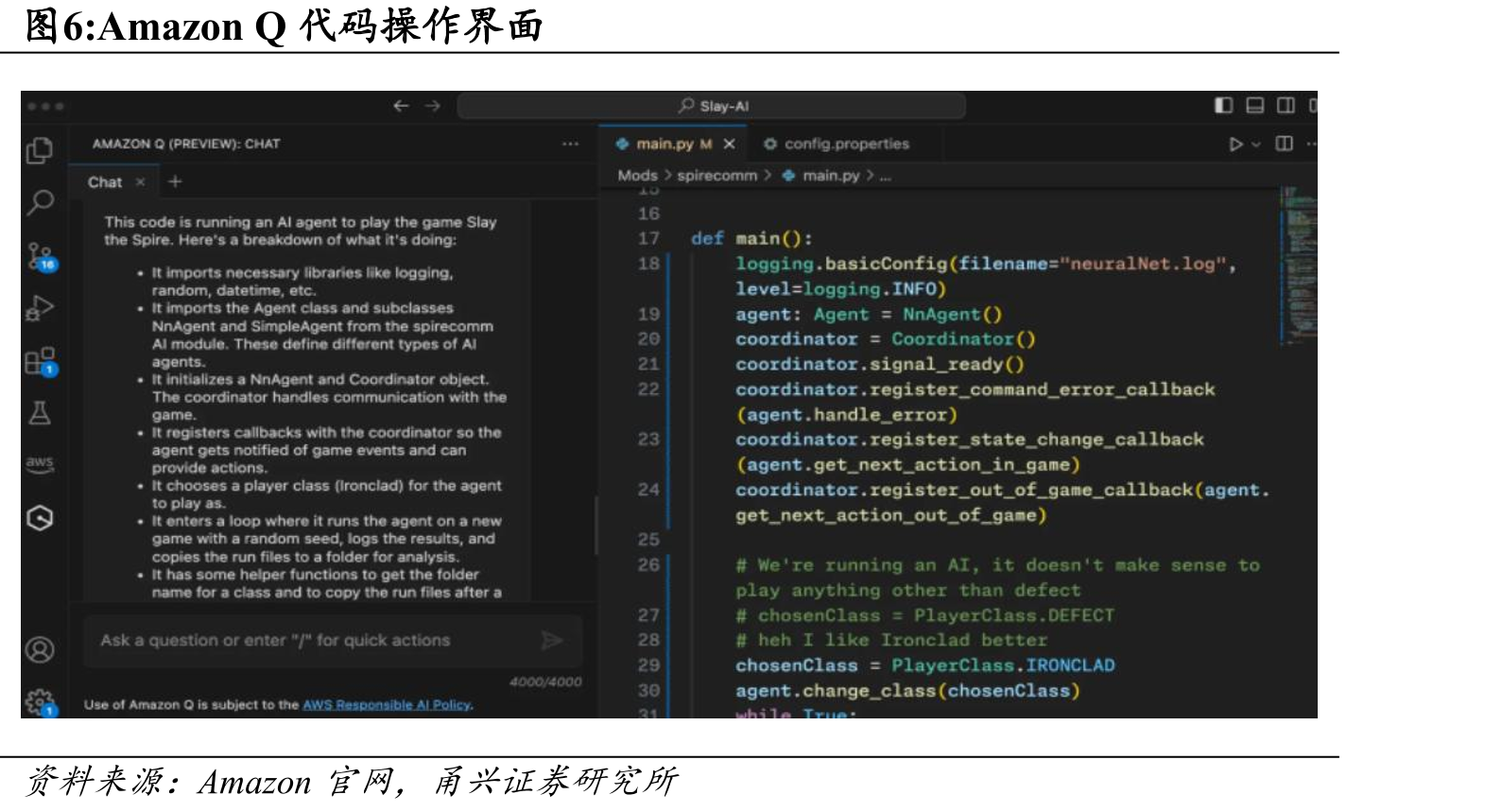1485x812 pixels.
Task: Click the 'agent.change_class(chosenClass)' line
Action: [x=907, y=691]
